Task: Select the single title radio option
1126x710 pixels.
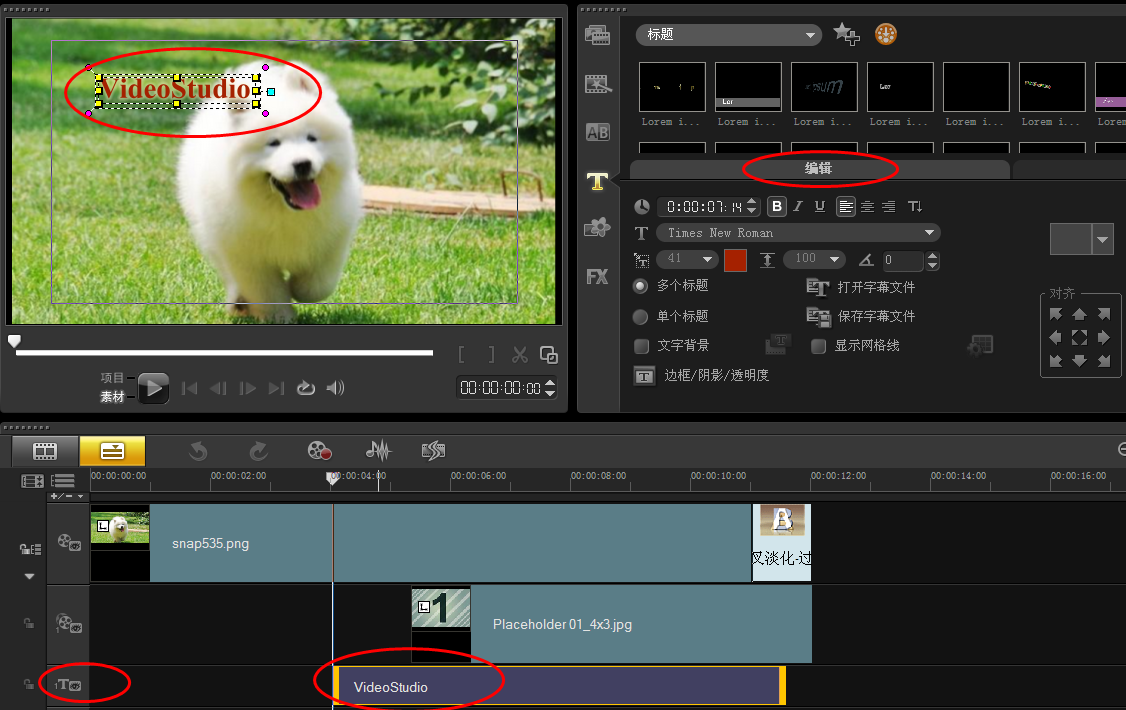Action: point(641,317)
